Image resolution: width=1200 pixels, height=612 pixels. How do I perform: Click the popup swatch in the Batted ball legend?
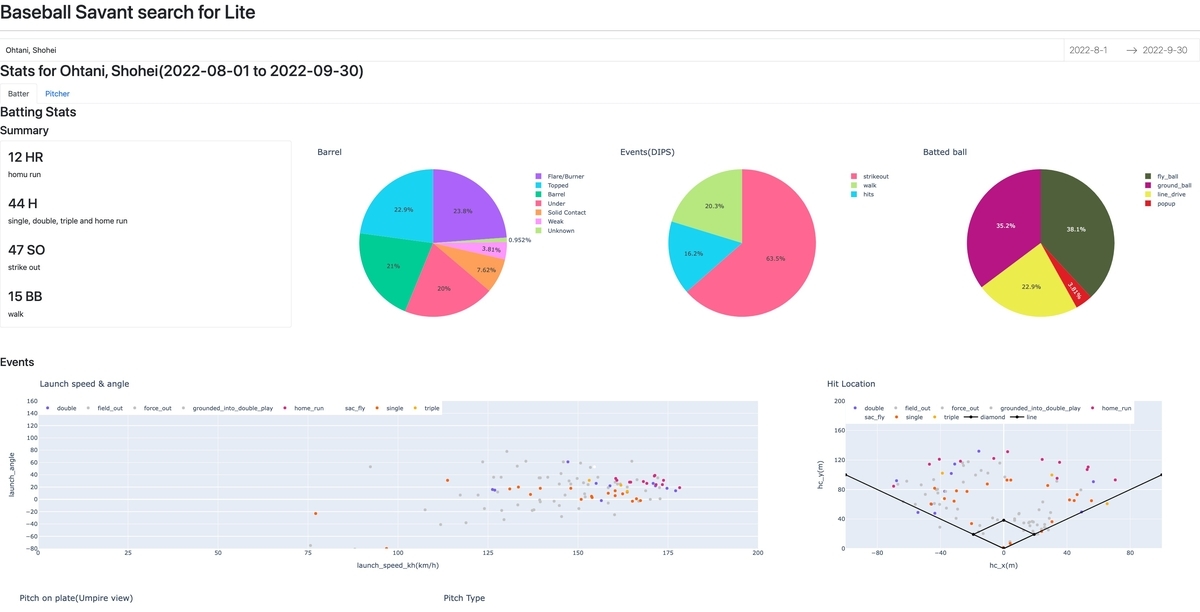click(x=1147, y=203)
